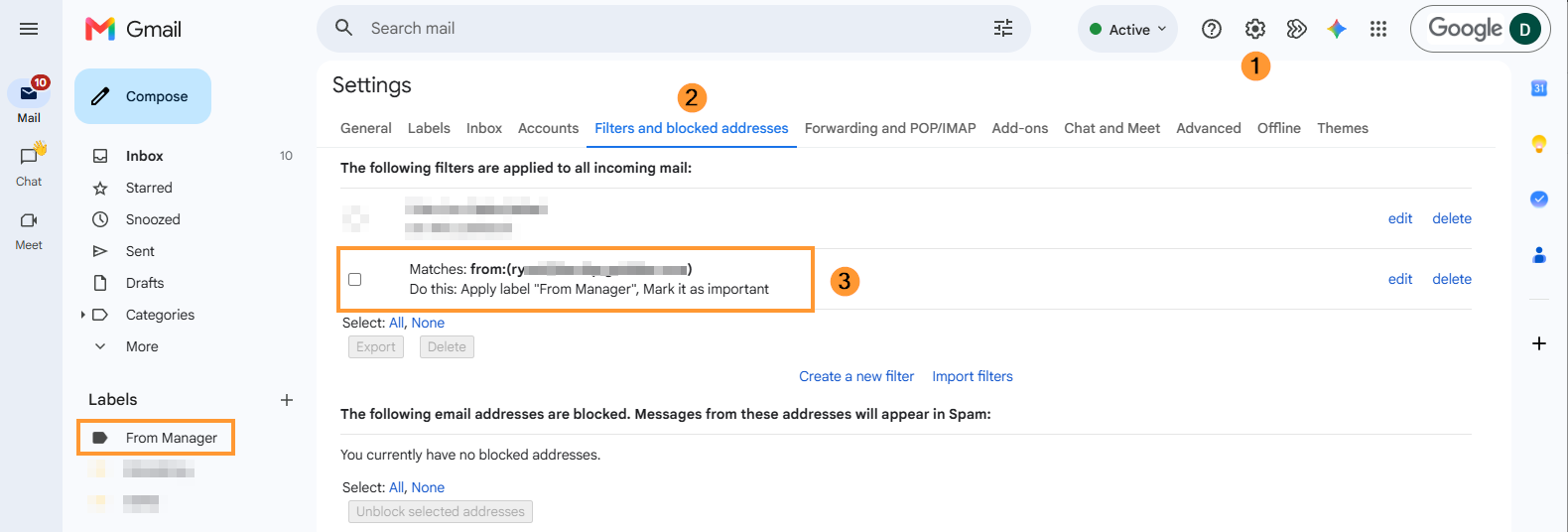Open the Support help icon
Screen dimensions: 1568x532
tap(1212, 29)
